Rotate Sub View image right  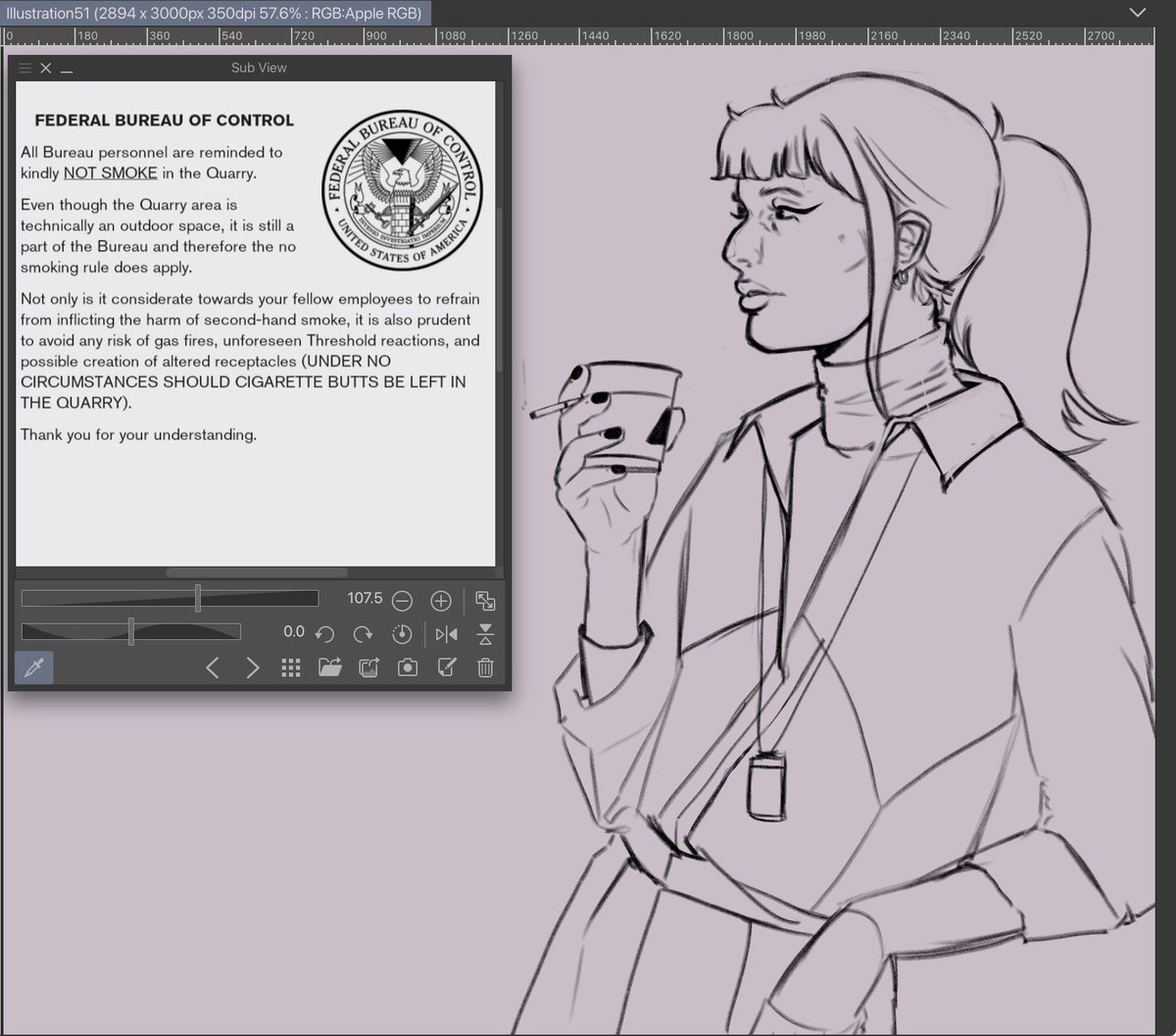tap(363, 634)
